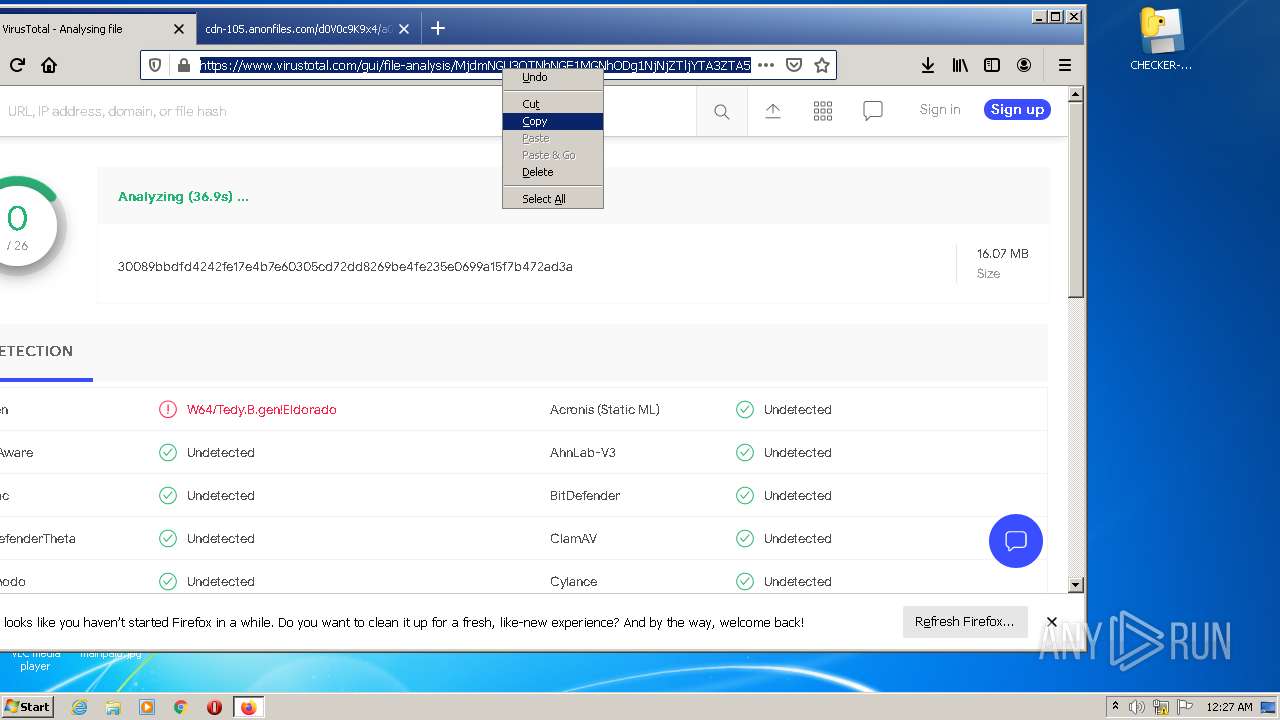Open volume speaker icon in system tray

[x=1137, y=707]
